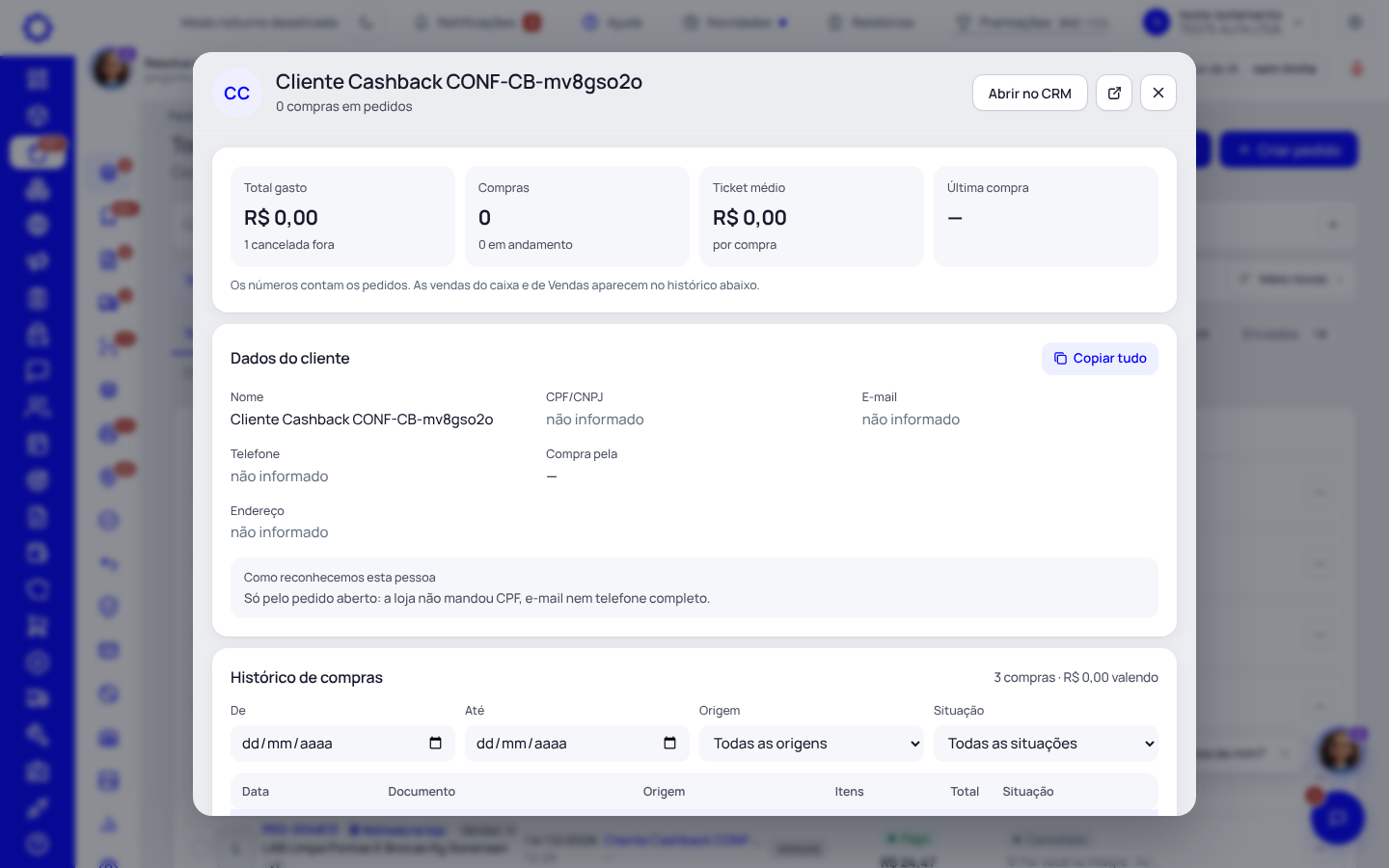Open the calendar picker in the Até field
The image size is (1389, 868).
(669, 744)
